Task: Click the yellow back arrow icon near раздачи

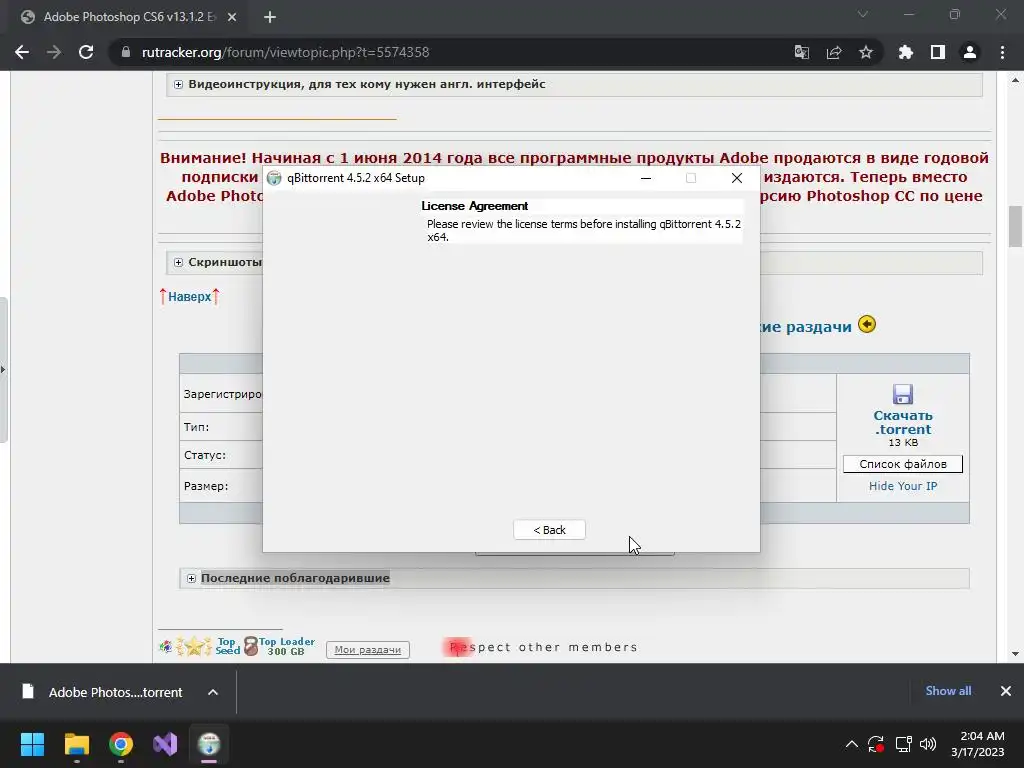Action: (x=867, y=324)
